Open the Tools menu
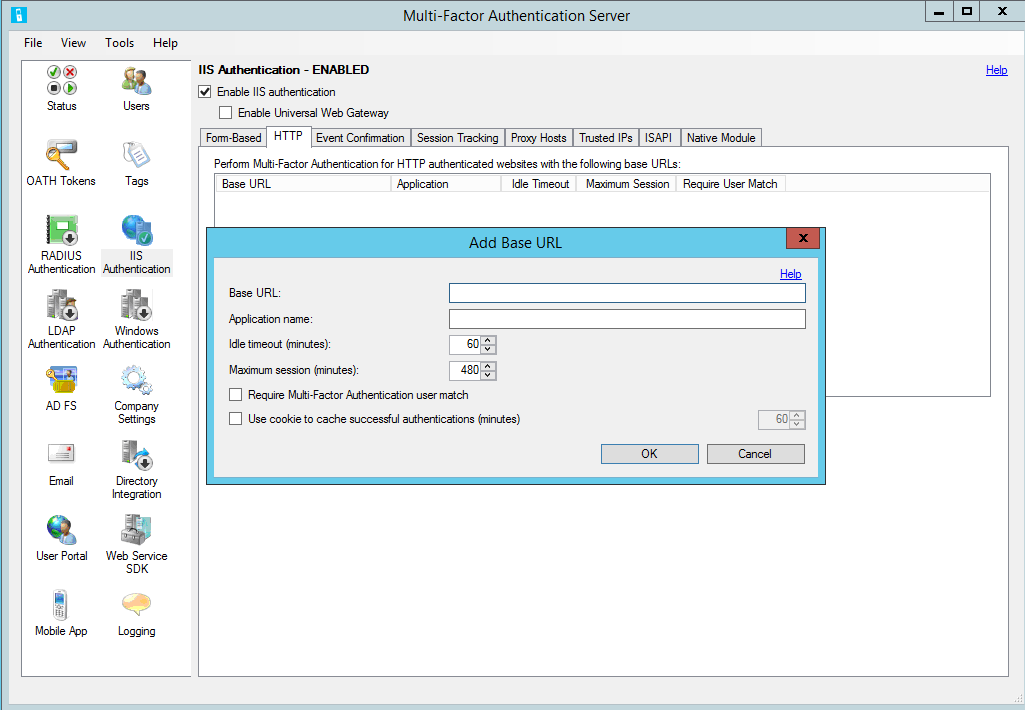The width and height of the screenshot is (1025, 710). tap(120, 43)
